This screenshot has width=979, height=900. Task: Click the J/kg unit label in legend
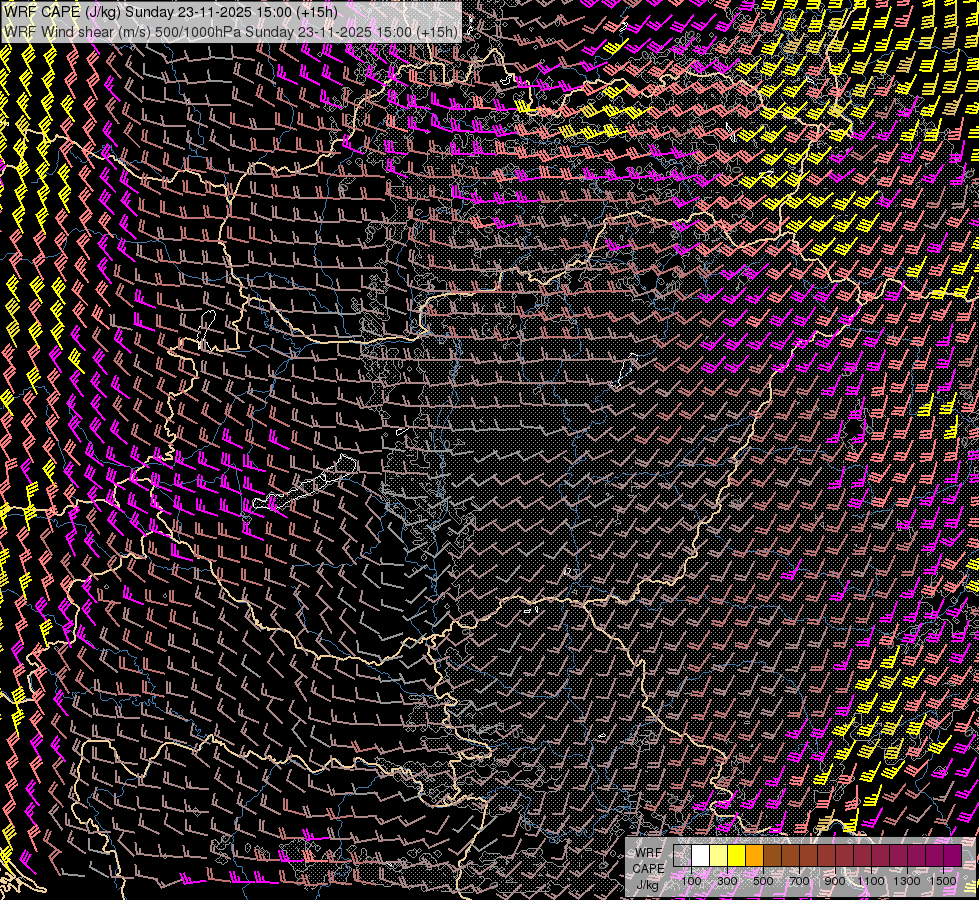coord(647,884)
